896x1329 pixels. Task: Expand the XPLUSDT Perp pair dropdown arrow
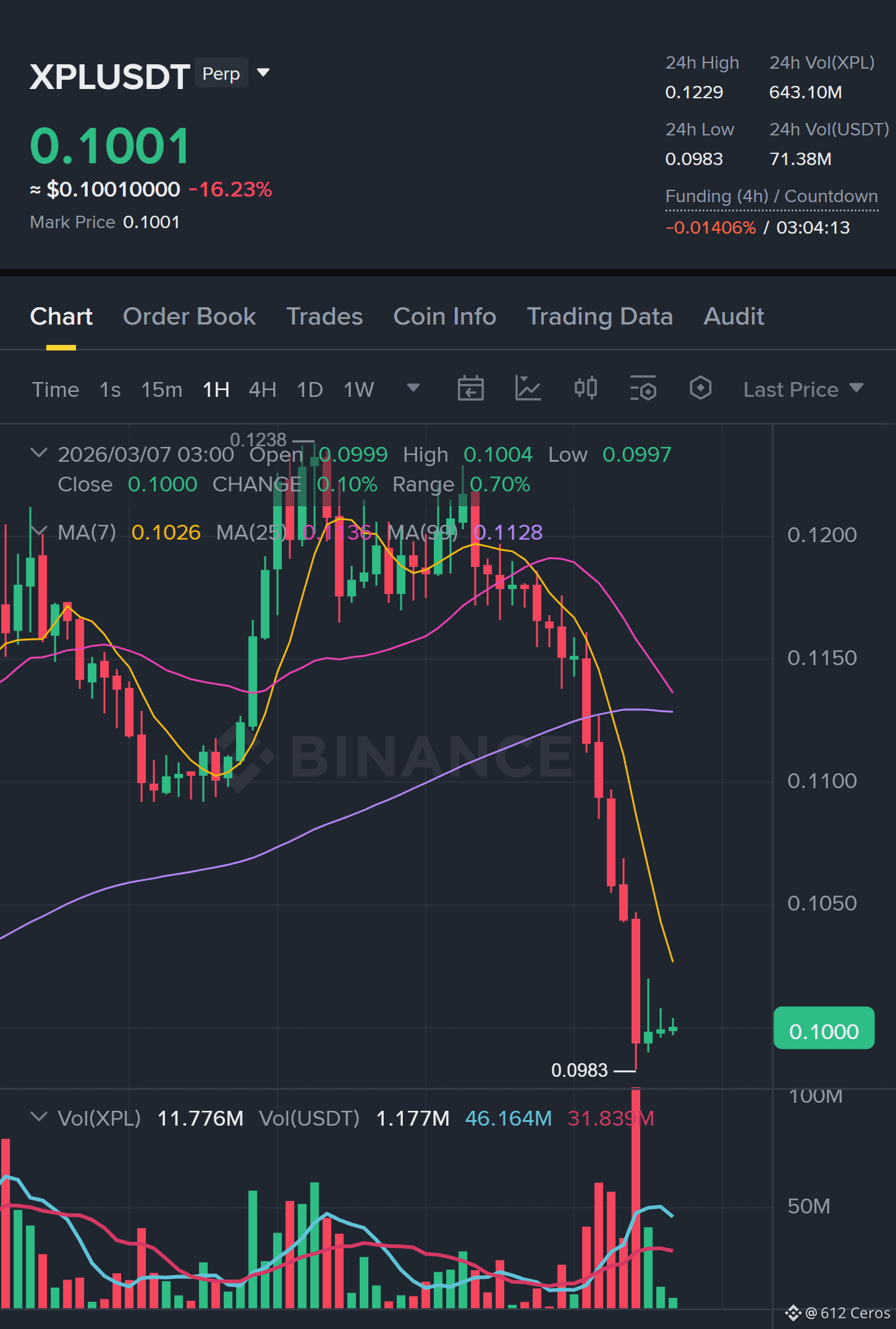pyautogui.click(x=263, y=73)
